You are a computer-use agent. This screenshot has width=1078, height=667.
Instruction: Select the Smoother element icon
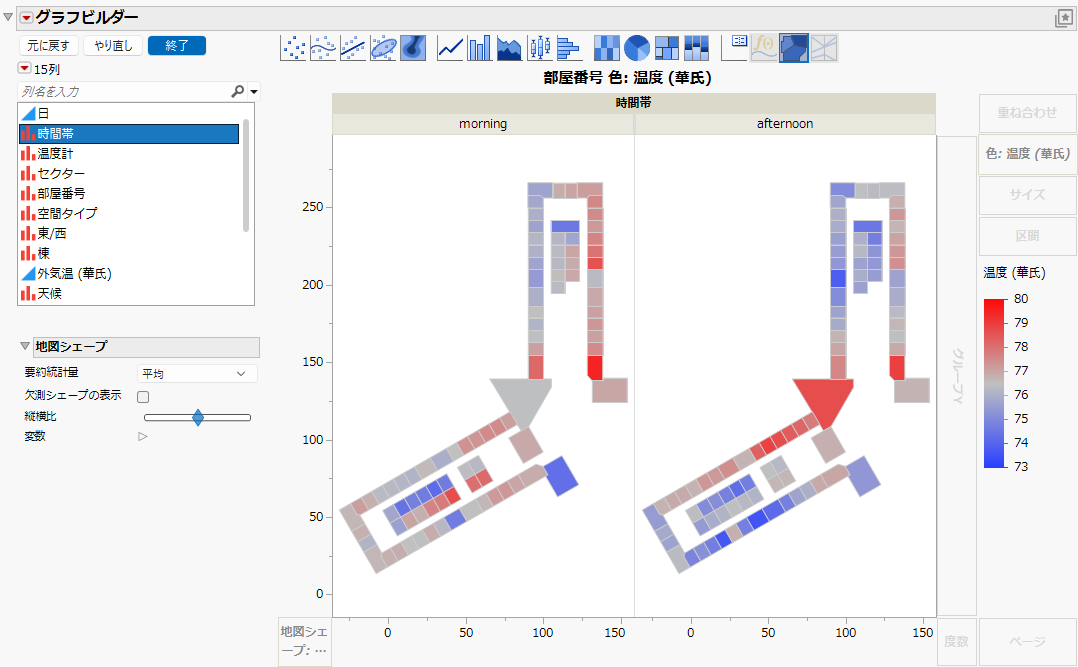[x=323, y=48]
